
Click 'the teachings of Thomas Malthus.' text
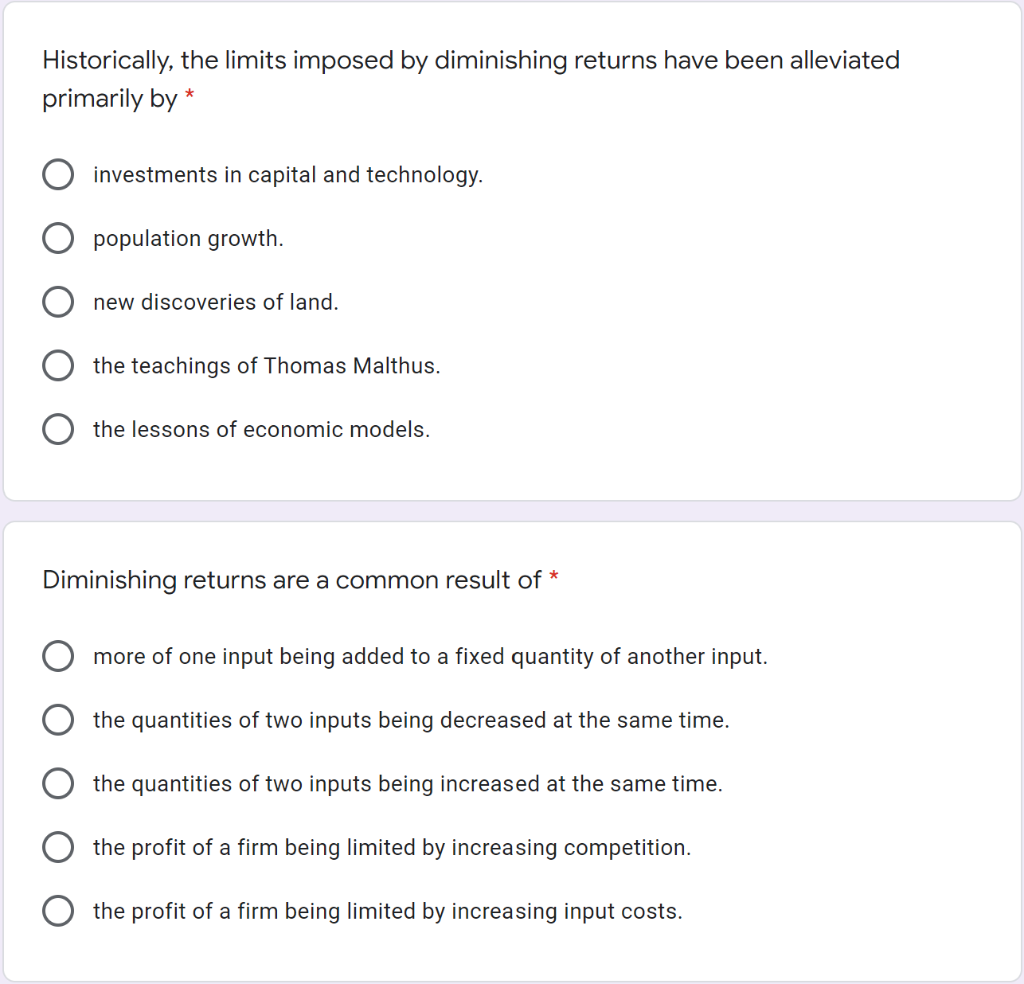click(266, 366)
